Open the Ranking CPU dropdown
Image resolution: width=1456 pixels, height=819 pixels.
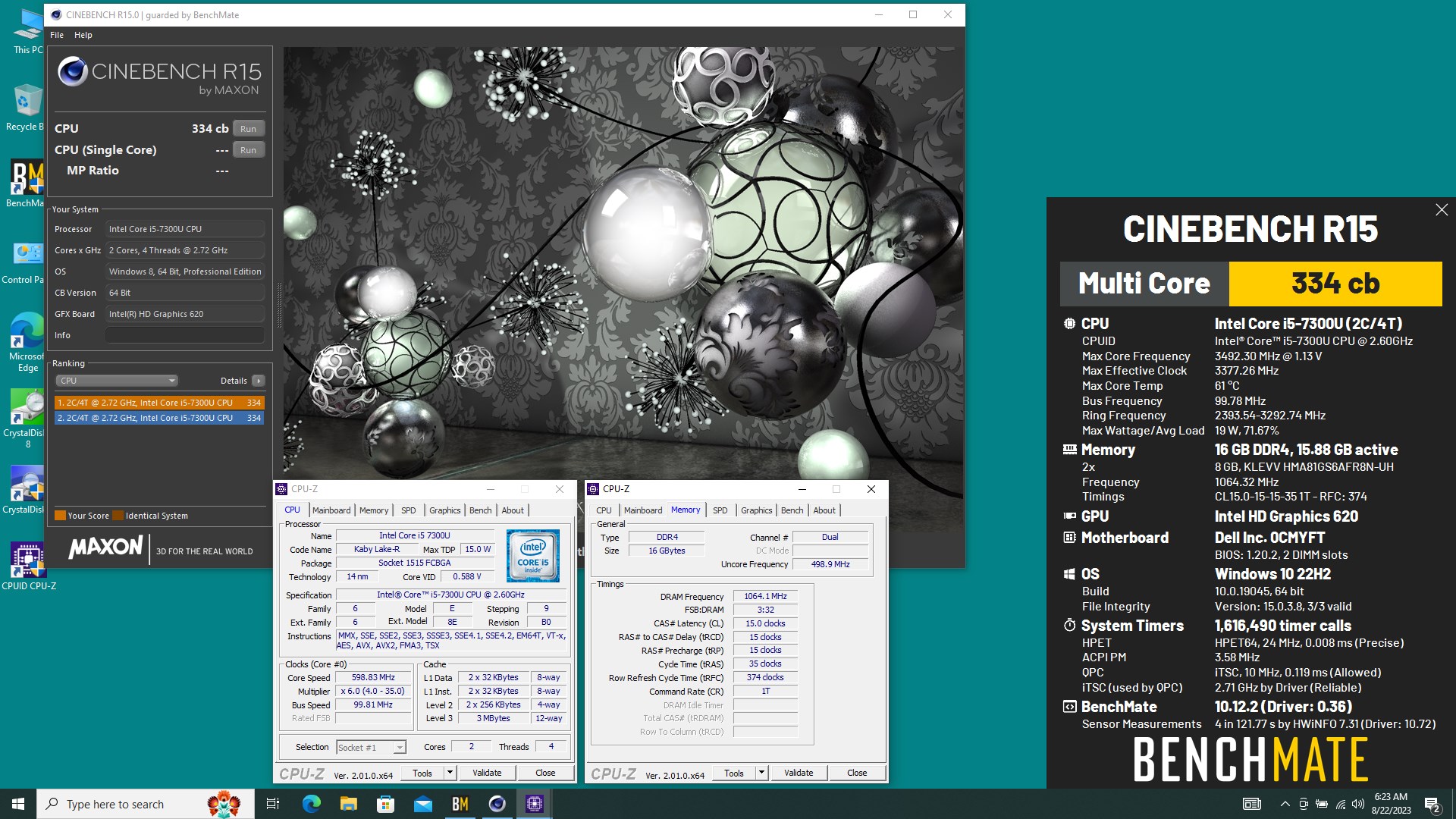click(x=117, y=381)
